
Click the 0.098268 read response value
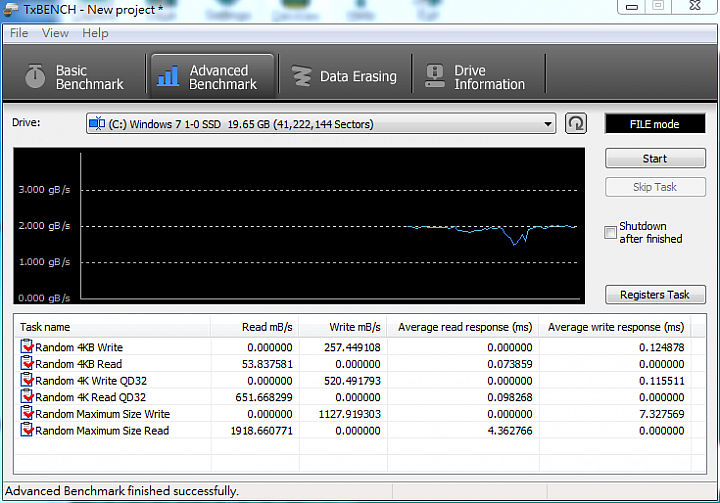[510, 397]
